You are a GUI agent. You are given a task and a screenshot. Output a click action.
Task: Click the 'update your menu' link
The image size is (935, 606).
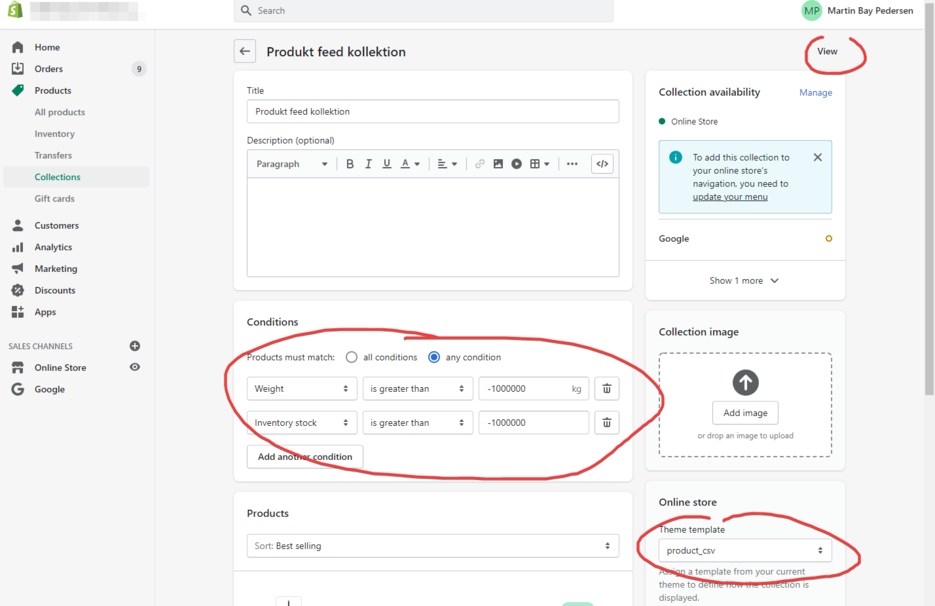pos(730,197)
